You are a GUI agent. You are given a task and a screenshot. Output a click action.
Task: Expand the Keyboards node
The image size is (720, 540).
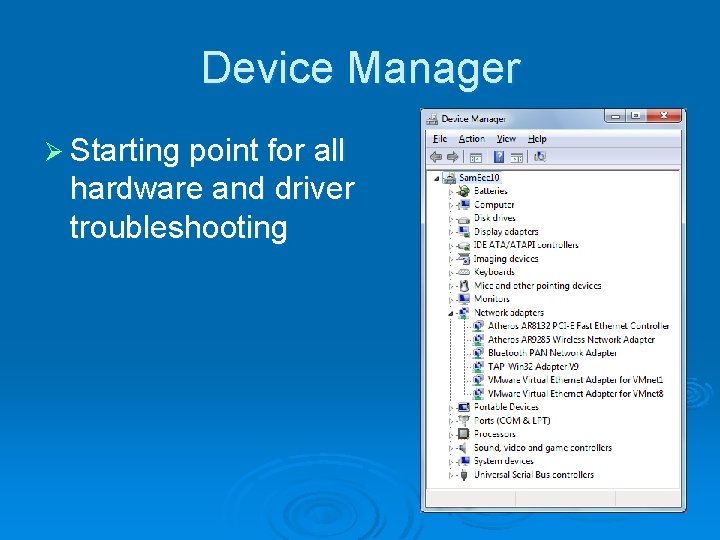point(450,273)
